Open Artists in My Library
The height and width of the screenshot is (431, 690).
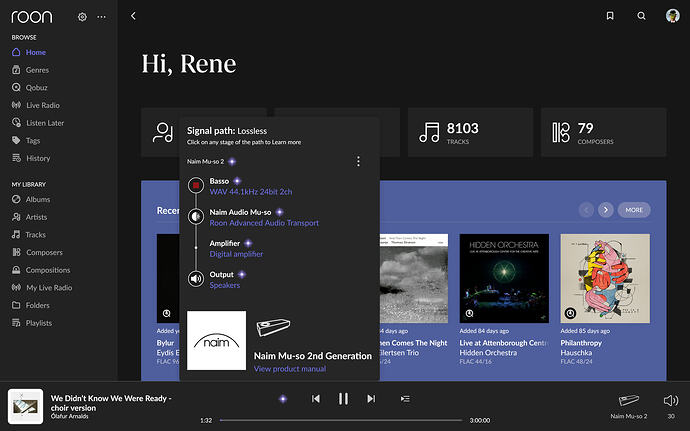tap(29, 217)
